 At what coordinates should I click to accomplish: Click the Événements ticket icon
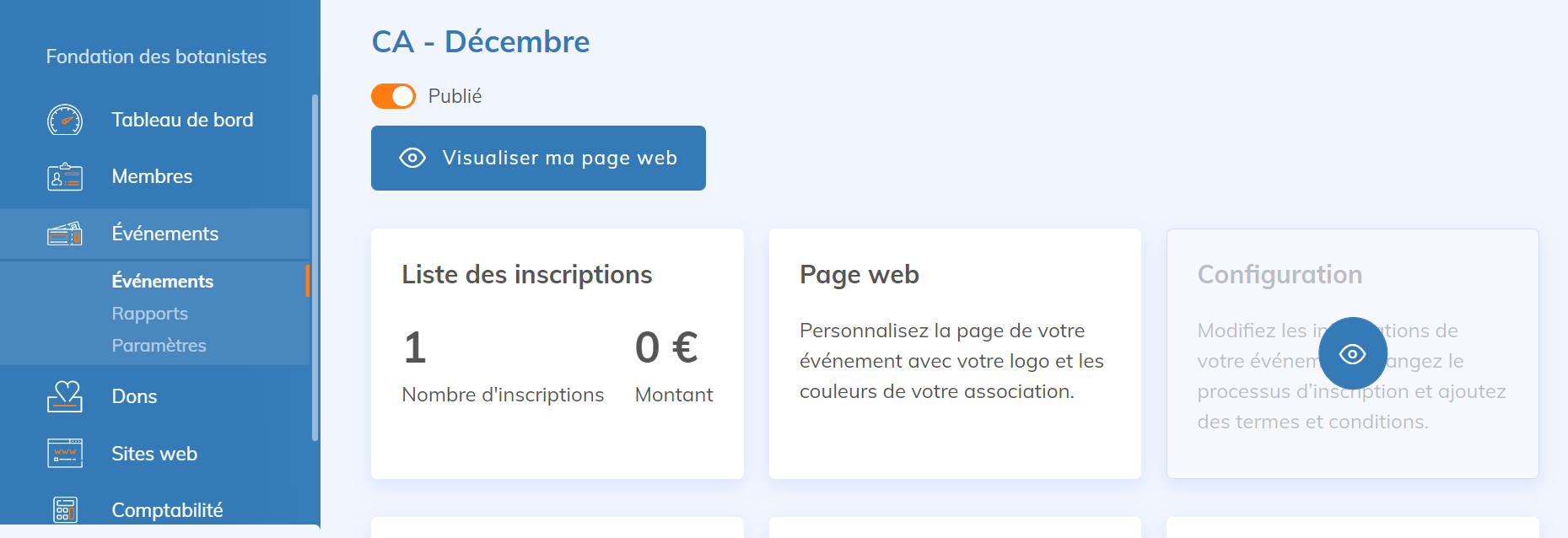pyautogui.click(x=65, y=234)
